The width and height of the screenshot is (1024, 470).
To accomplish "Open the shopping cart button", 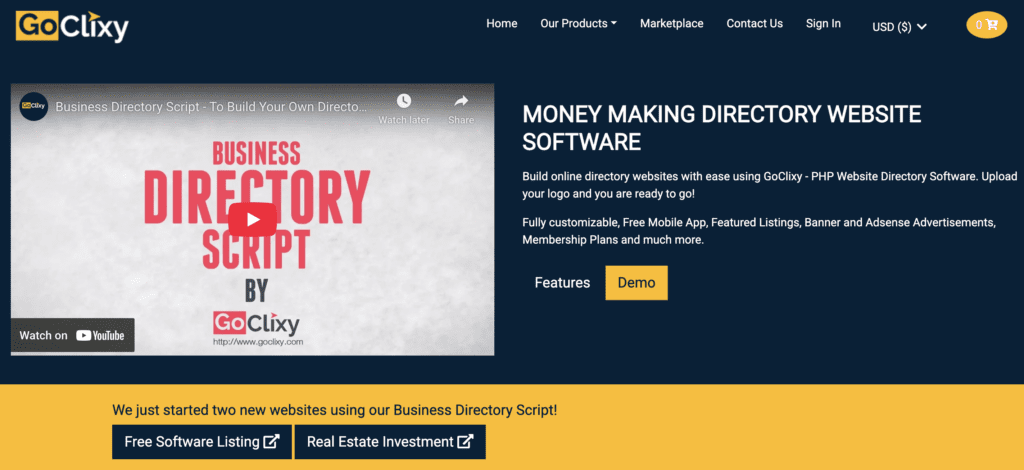I will coord(986,25).
